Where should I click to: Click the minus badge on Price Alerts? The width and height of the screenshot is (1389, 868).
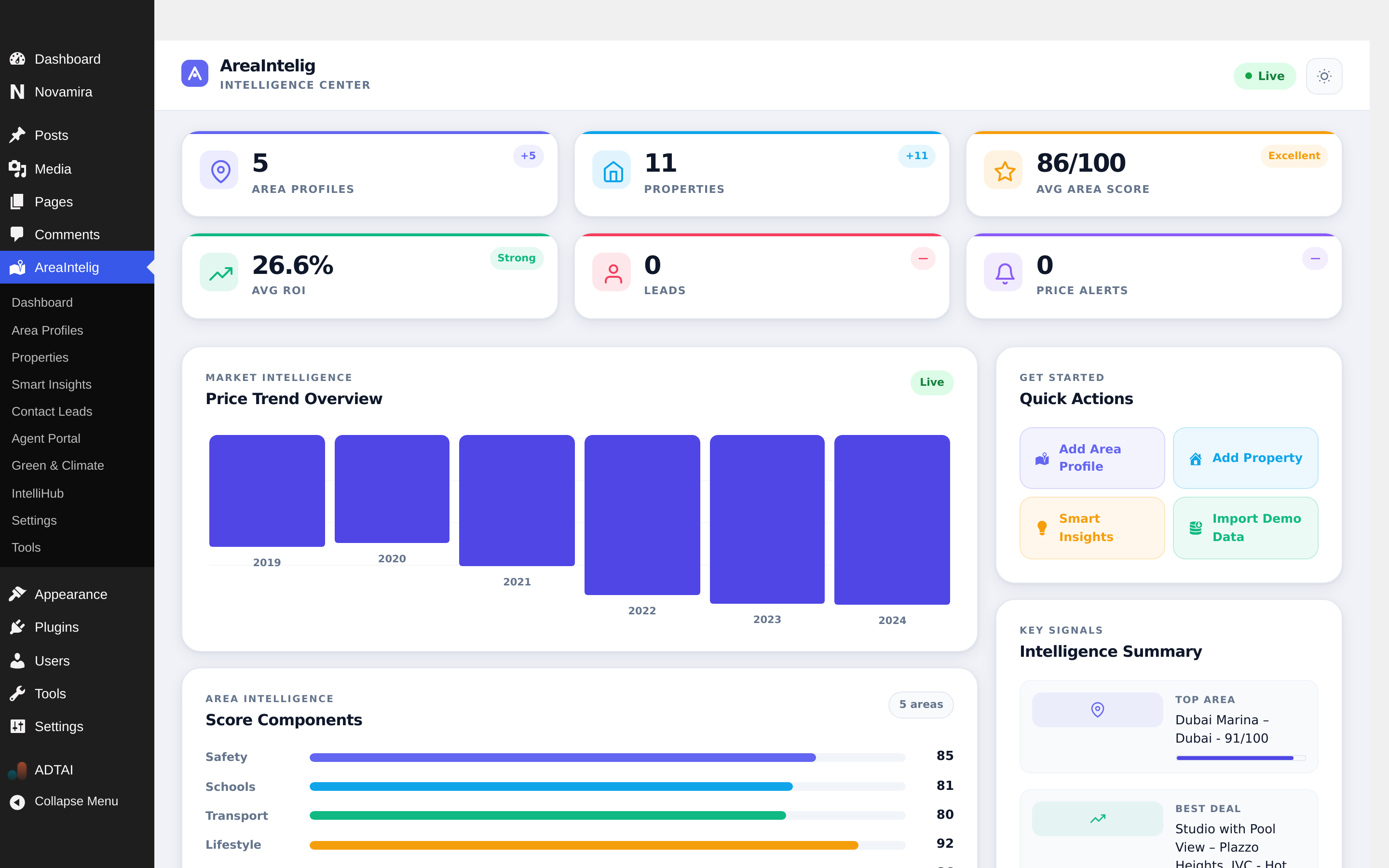coord(1315,258)
